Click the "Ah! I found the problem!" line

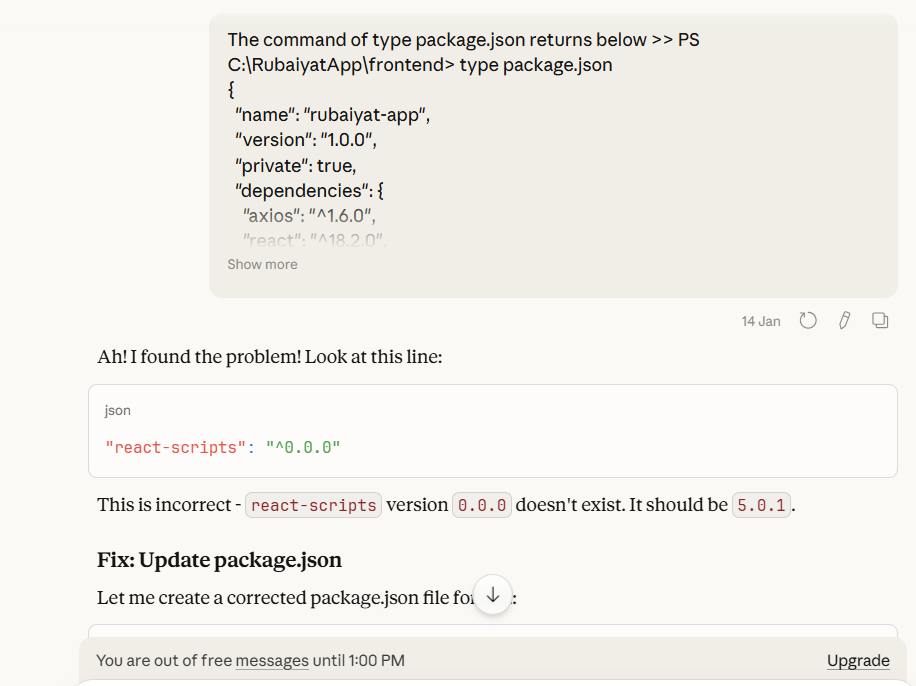270,357
